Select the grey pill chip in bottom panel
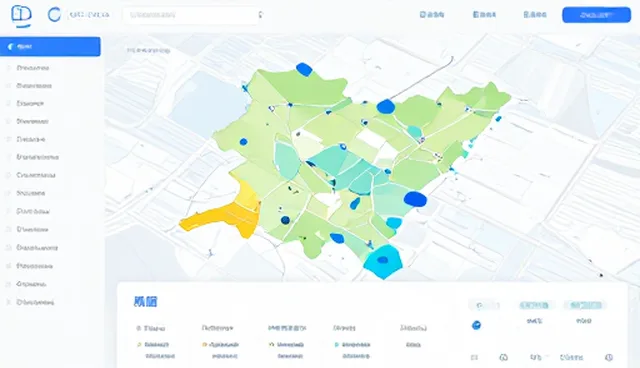 (484, 305)
